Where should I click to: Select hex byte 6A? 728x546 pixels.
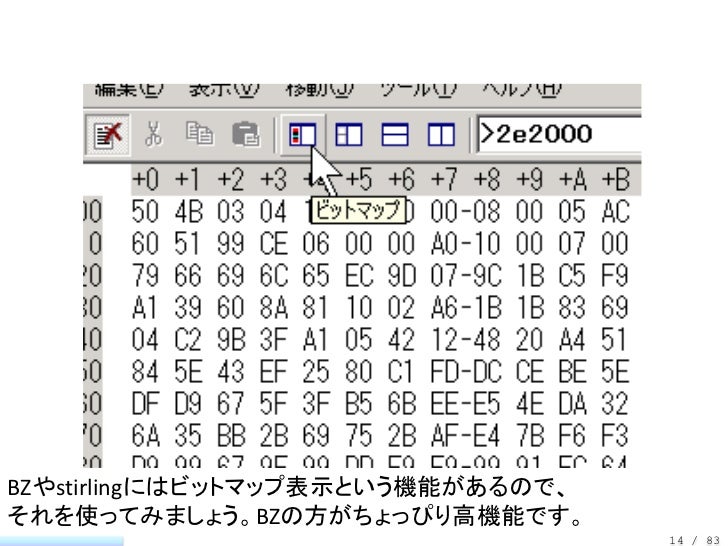(145, 436)
